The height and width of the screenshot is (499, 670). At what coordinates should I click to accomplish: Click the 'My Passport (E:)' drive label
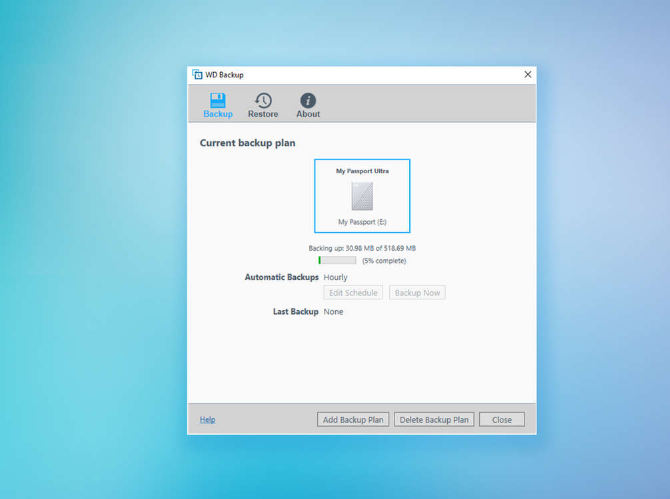(x=362, y=222)
